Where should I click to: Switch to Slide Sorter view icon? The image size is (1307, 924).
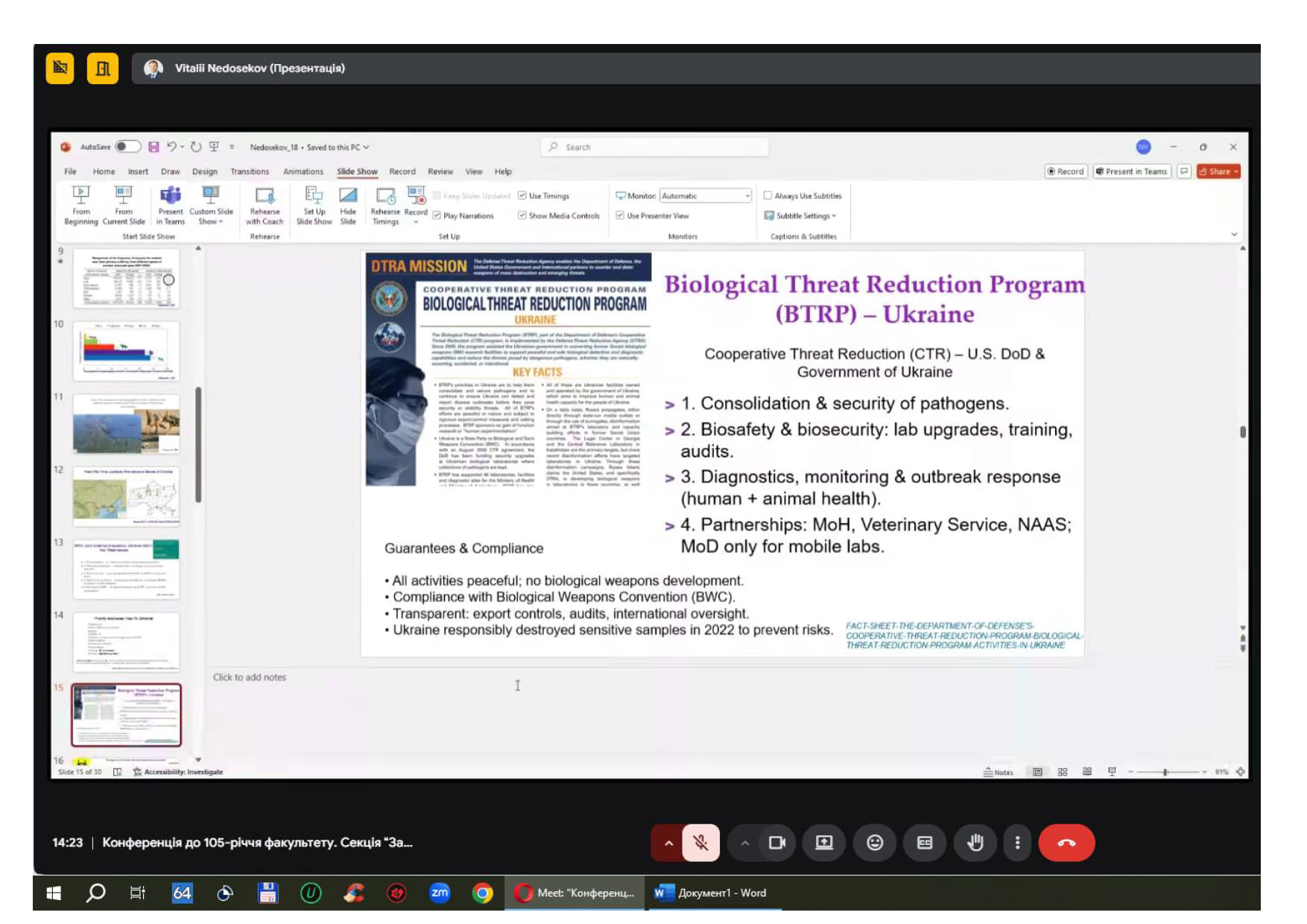pos(1063,772)
